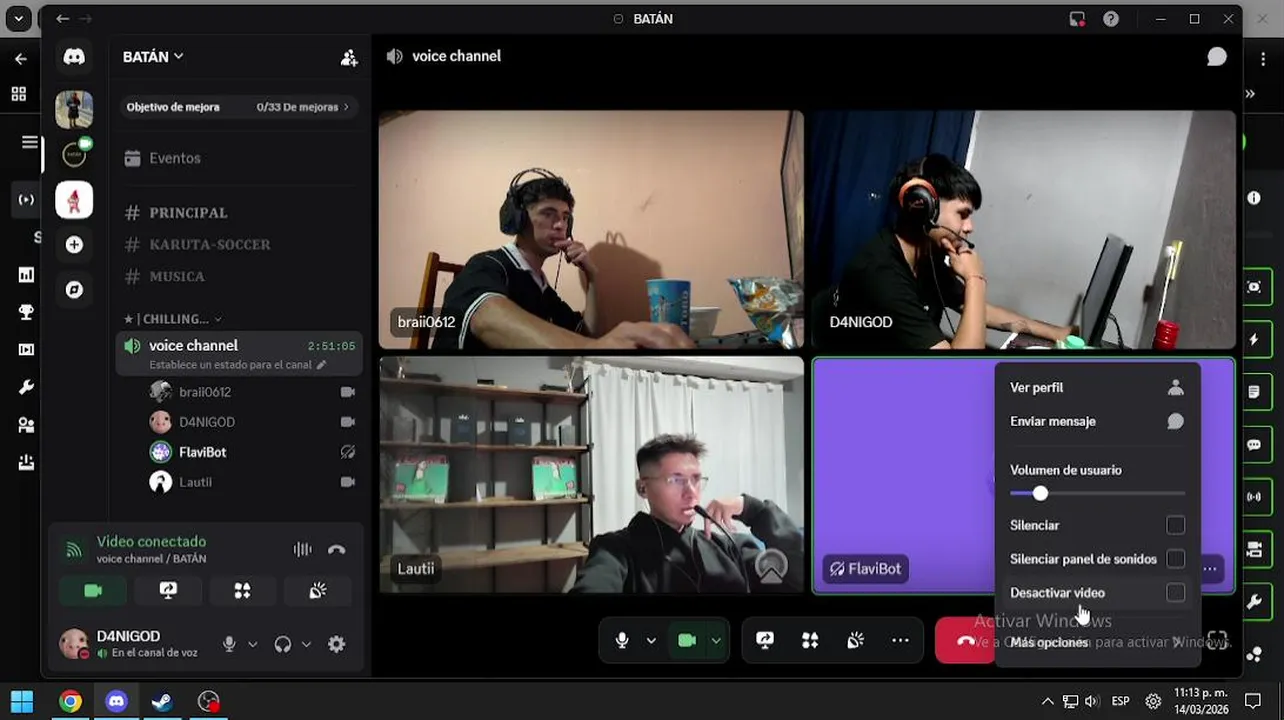Image resolution: width=1284 pixels, height=720 pixels.
Task: Share your screen from the call bar
Action: click(x=765, y=640)
